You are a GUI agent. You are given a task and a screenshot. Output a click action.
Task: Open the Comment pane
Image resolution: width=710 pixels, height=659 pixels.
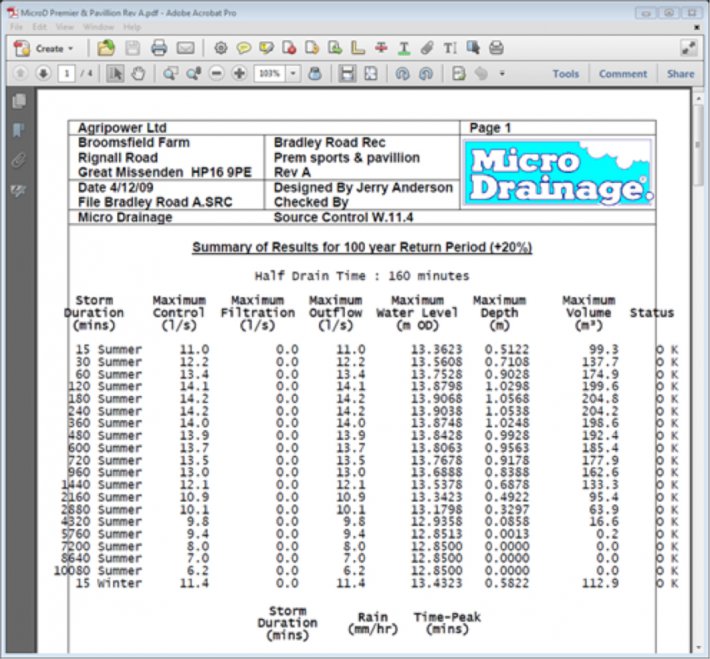623,73
